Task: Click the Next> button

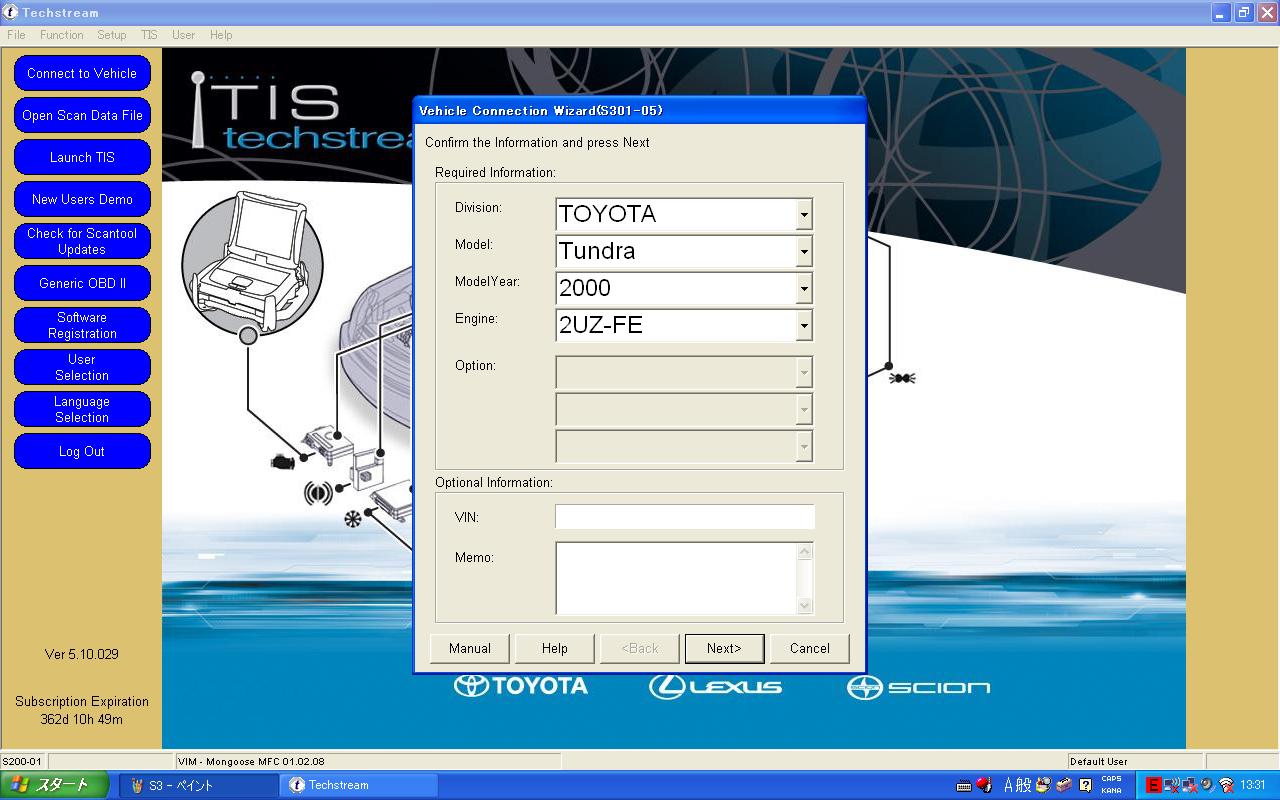Action: tap(725, 648)
